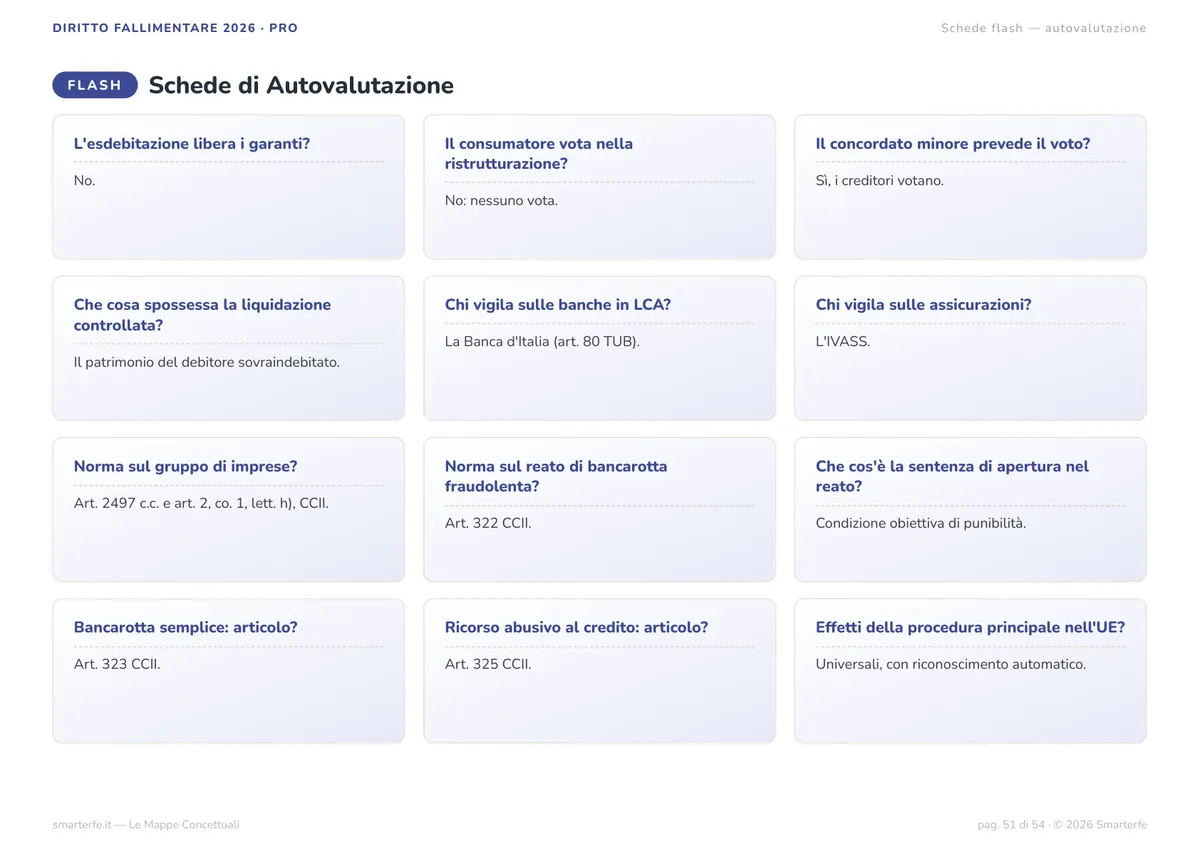Screen dimensions: 1200x849
Task: Click the header text "DIRITTO FALLIMENTARE 2026 · PRO"
Action: pyautogui.click(x=175, y=28)
